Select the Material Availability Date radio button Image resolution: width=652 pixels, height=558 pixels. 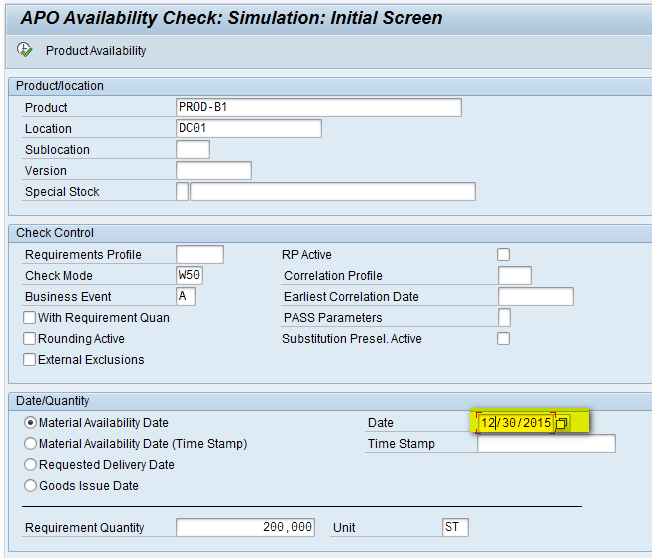30,423
